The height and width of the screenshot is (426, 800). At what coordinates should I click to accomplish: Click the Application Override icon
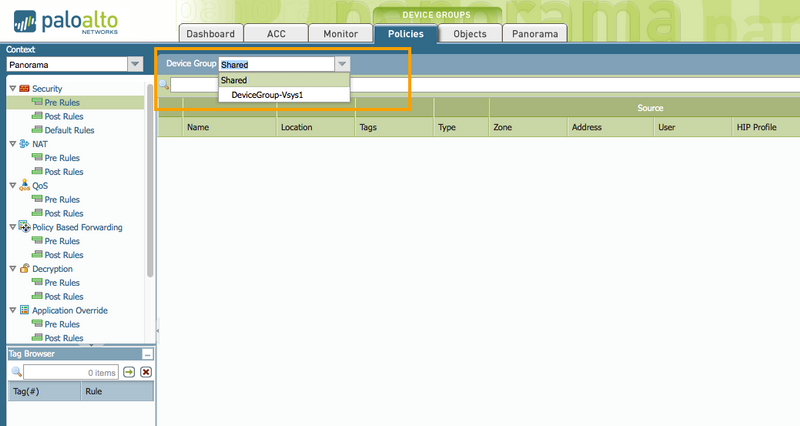click(x=24, y=310)
